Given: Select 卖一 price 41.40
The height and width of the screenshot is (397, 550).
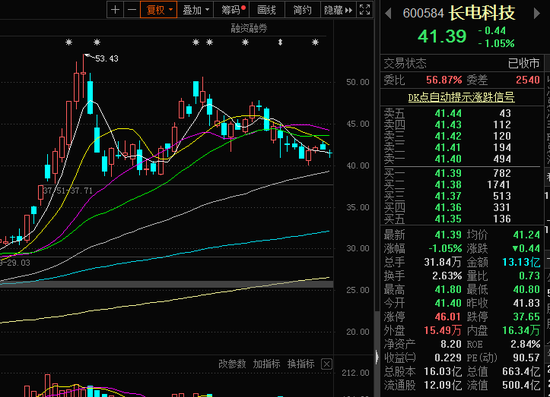Looking at the screenshot, I should 448,159.
